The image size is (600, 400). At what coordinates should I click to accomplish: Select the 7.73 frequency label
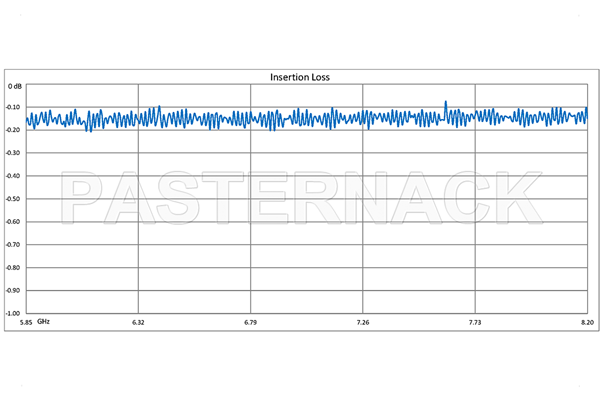[x=475, y=322]
